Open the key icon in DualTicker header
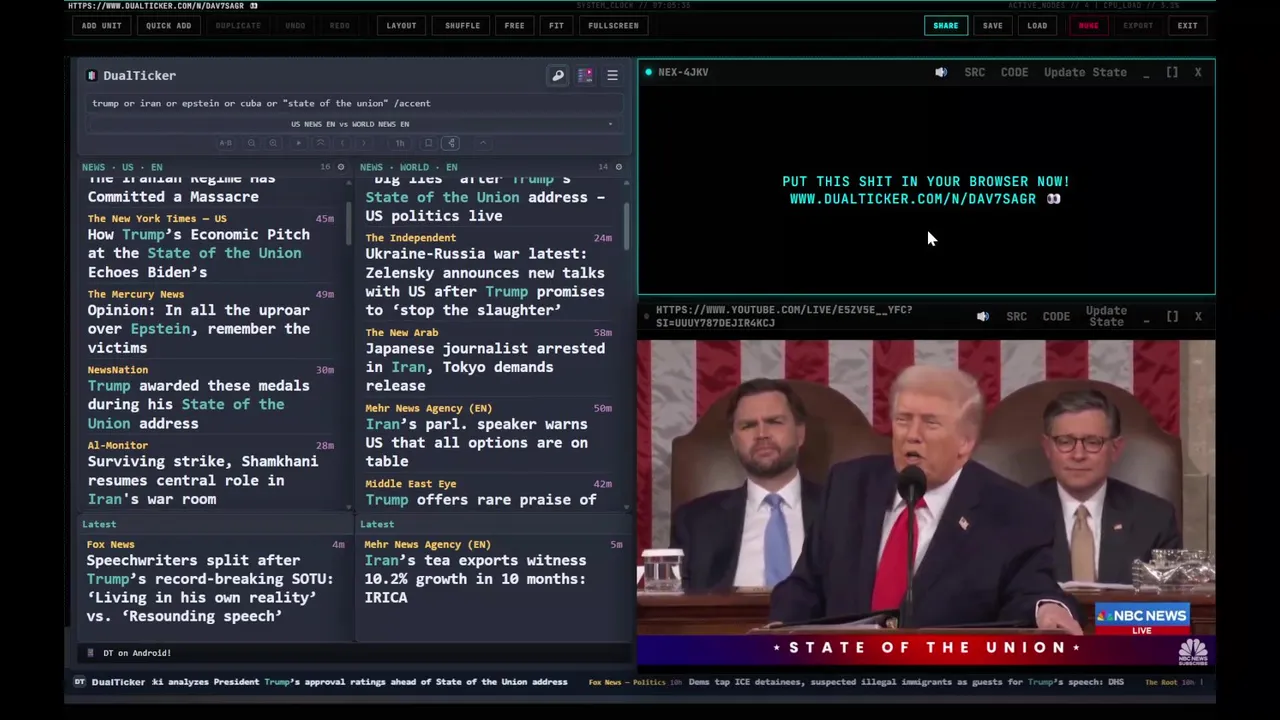1280x720 pixels. coord(558,76)
